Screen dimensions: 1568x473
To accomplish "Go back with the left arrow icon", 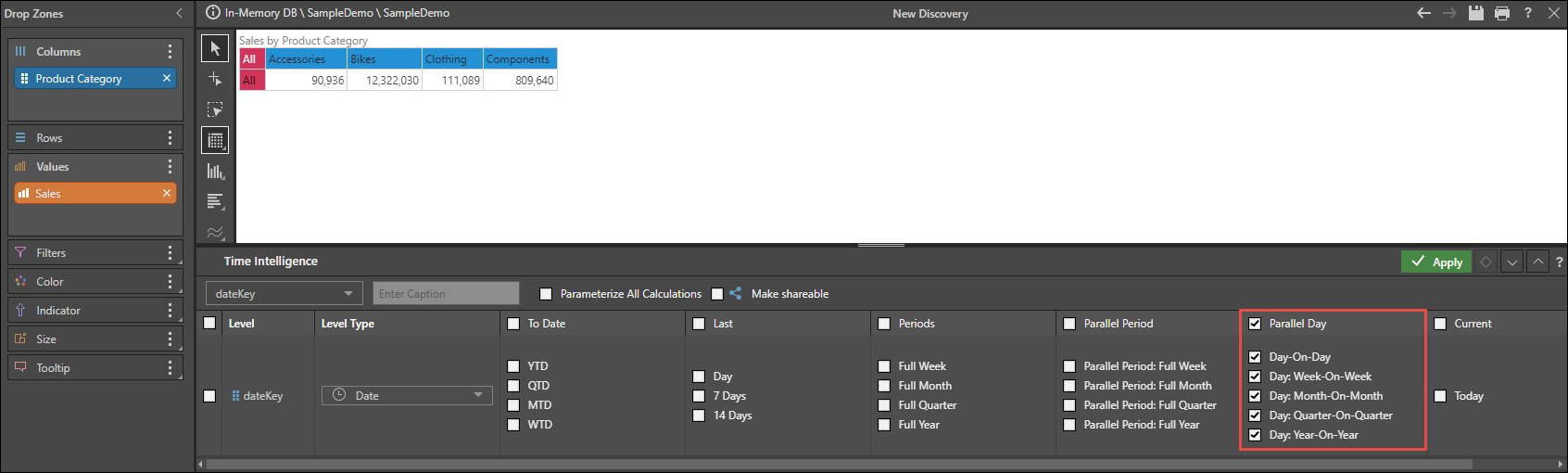I will pos(1424,13).
